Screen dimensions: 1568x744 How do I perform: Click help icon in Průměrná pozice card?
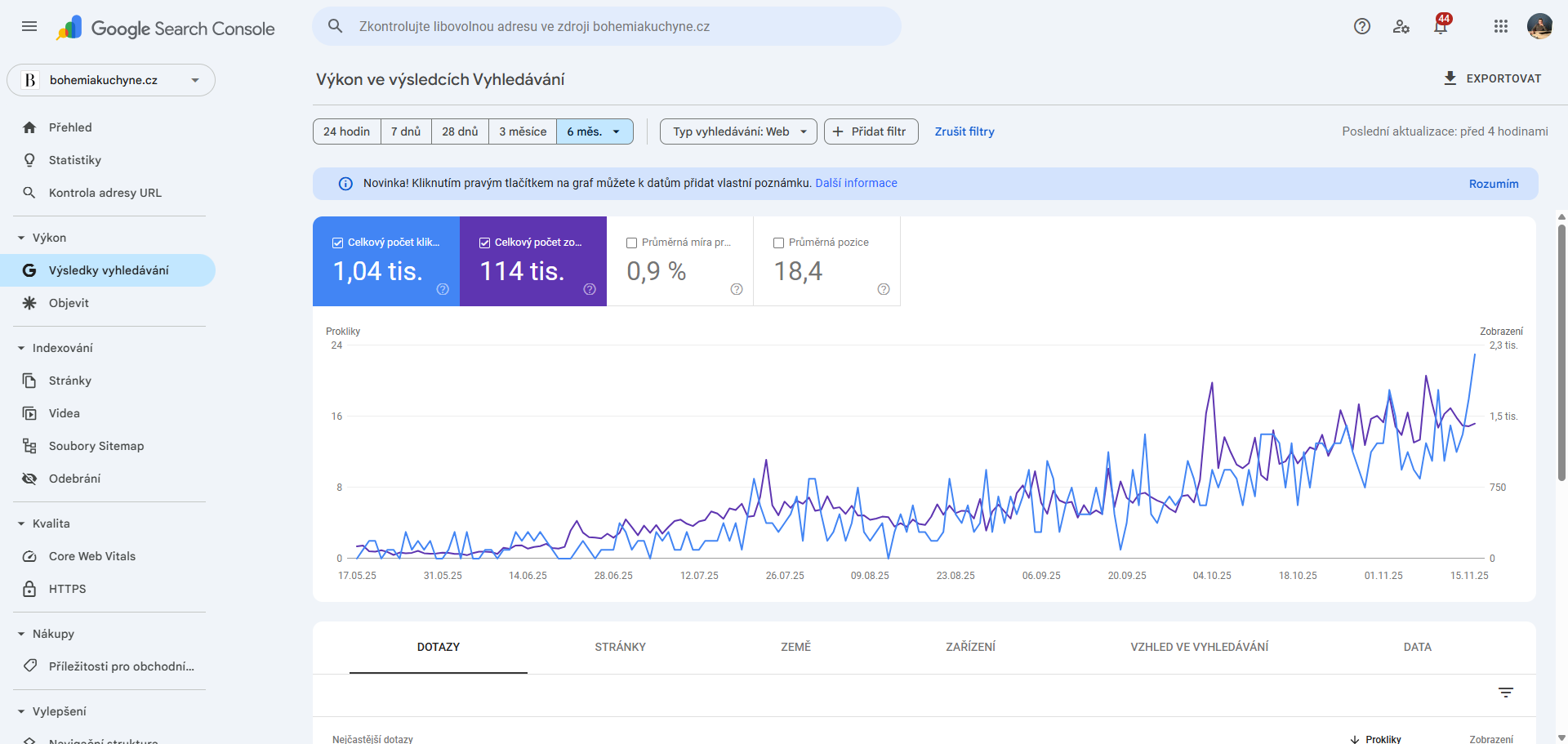pyautogui.click(x=883, y=289)
